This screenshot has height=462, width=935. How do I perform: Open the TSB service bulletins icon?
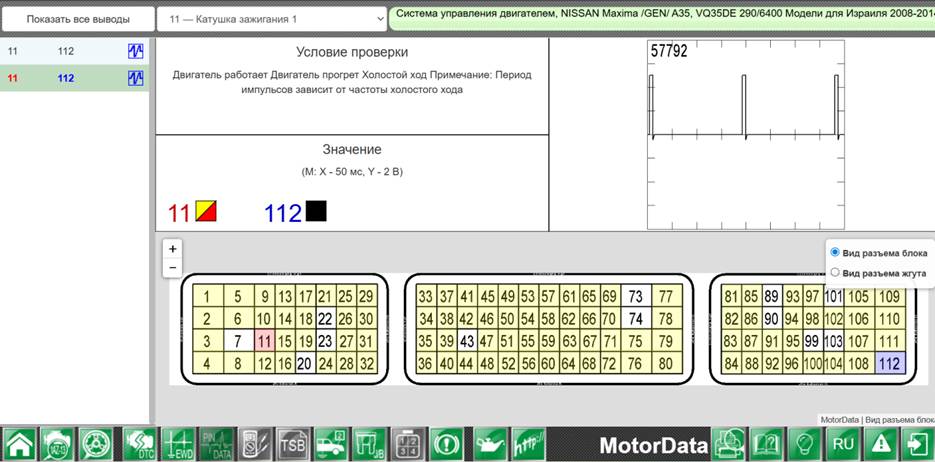[293, 444]
